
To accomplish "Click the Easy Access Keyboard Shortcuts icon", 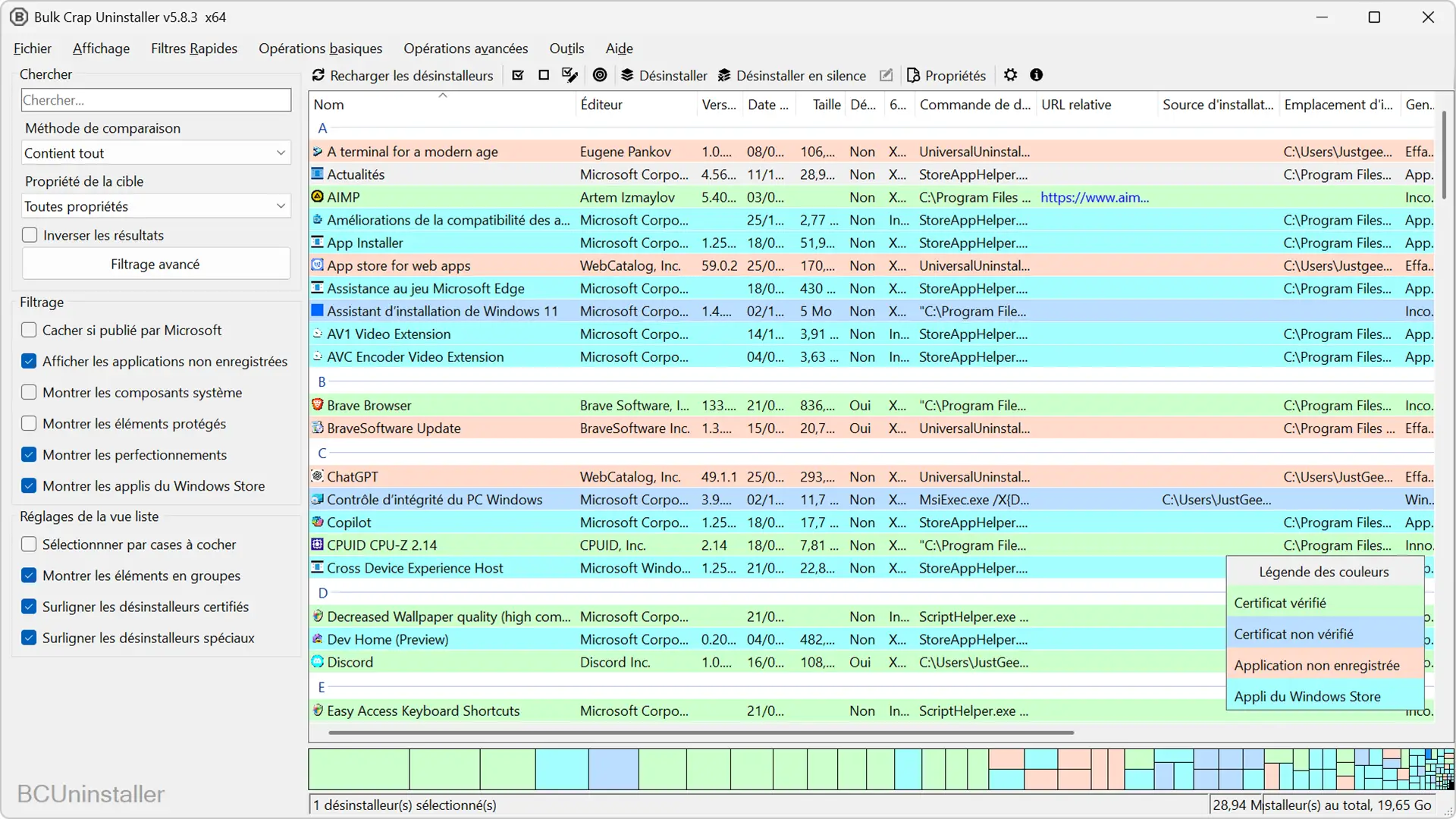I will click(318, 711).
